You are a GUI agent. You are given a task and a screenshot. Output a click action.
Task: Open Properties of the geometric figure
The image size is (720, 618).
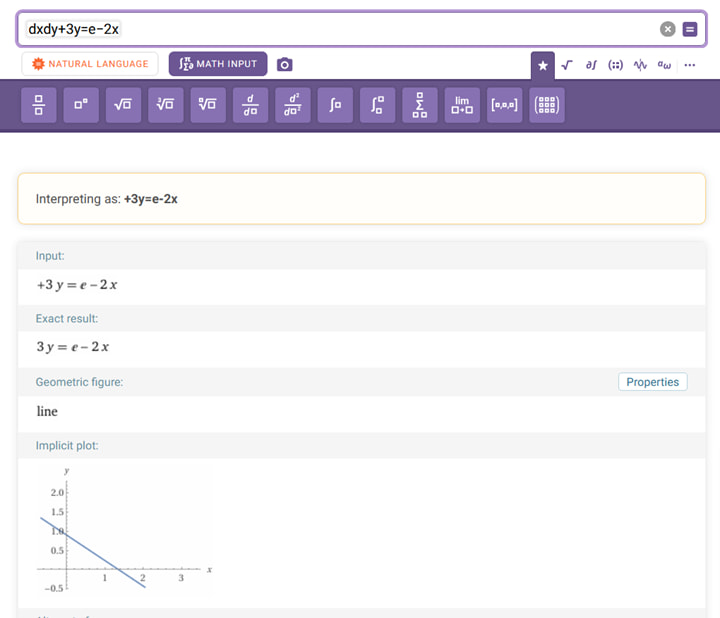click(x=652, y=382)
